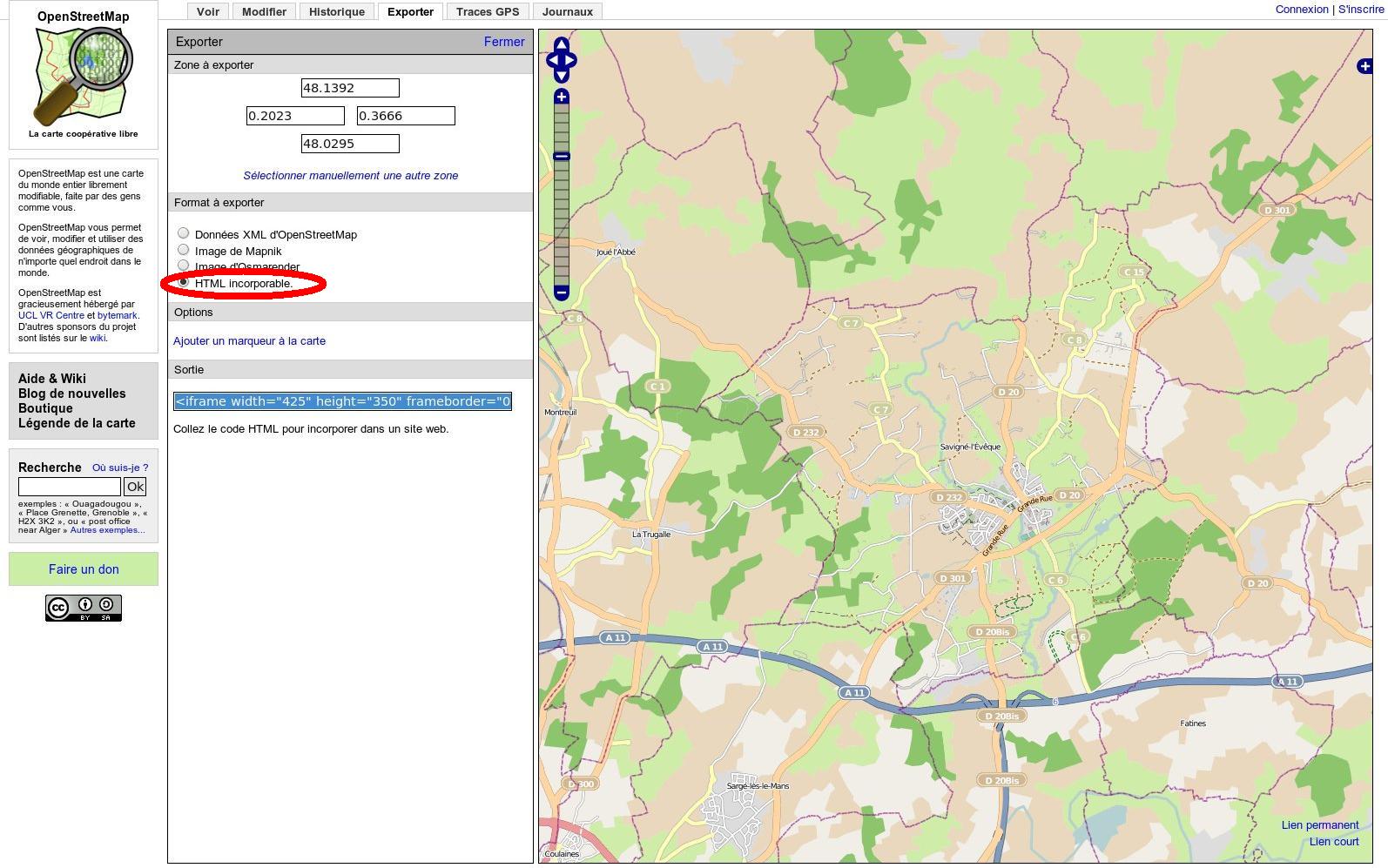1388x868 pixels.
Task: Click the Où suis-je ? link
Action: pyautogui.click(x=120, y=468)
